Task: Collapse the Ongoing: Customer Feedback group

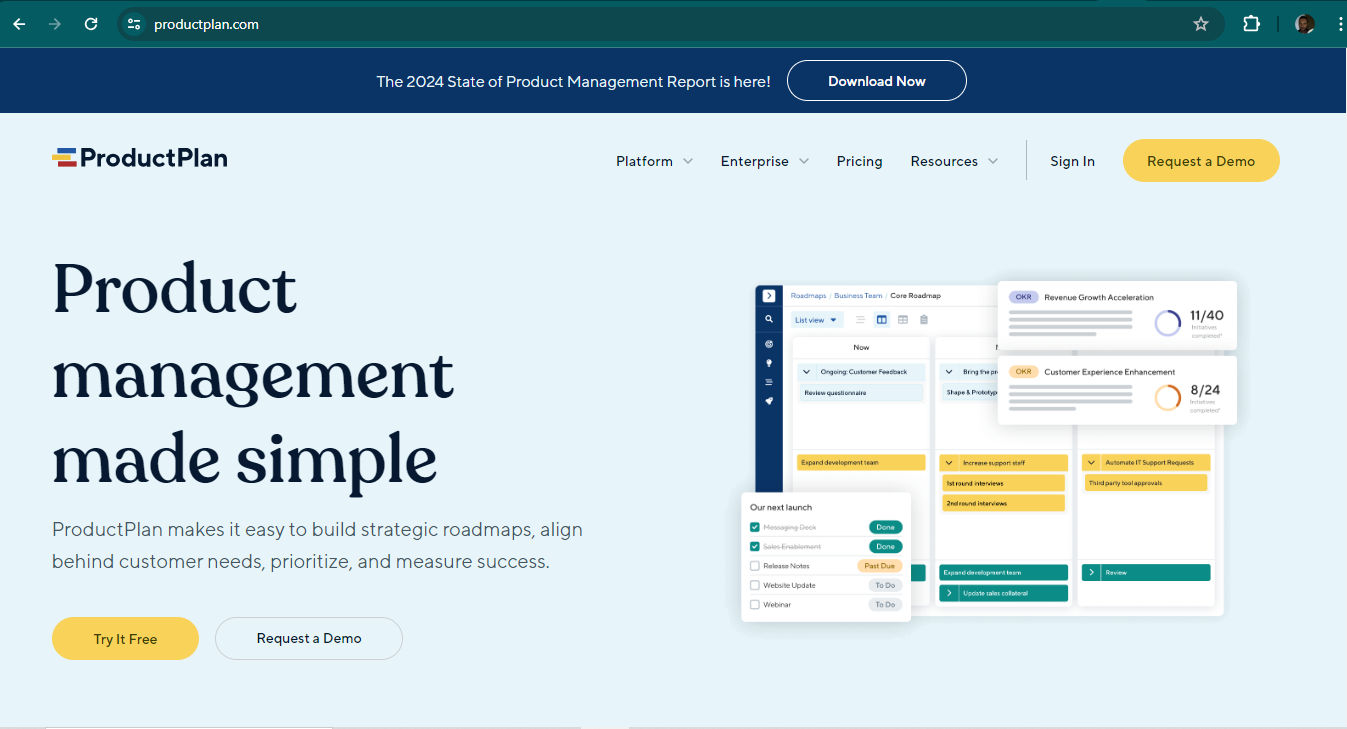Action: pos(806,371)
